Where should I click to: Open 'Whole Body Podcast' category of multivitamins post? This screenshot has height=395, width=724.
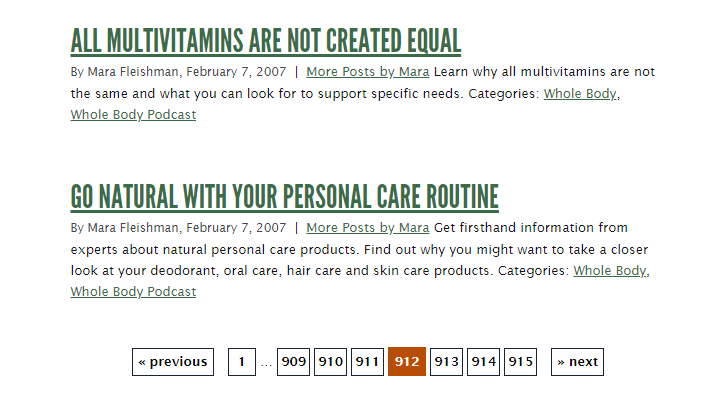(x=133, y=115)
